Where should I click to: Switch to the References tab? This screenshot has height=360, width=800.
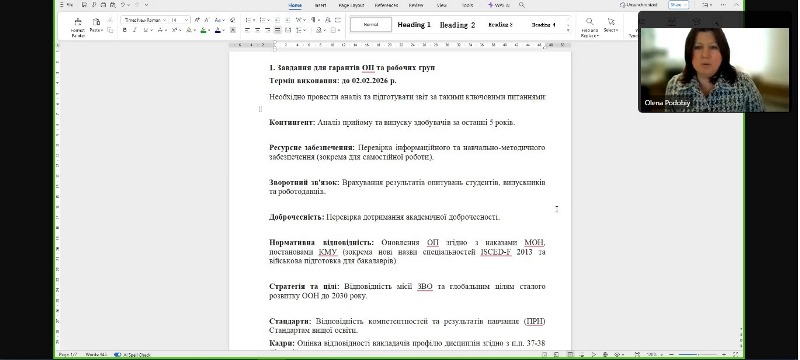point(387,5)
